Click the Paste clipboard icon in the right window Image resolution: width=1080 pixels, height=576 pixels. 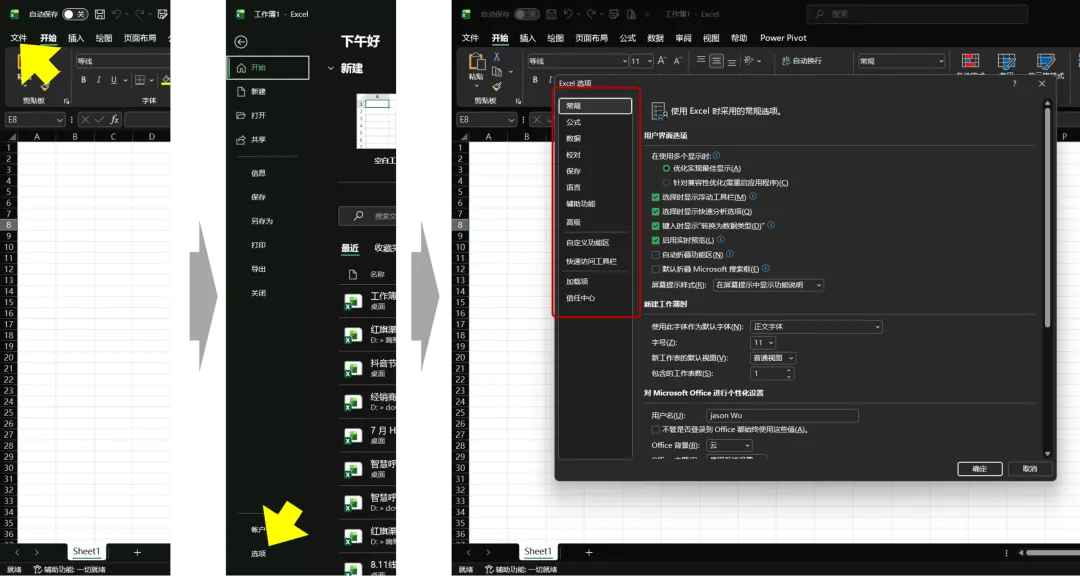[477, 62]
